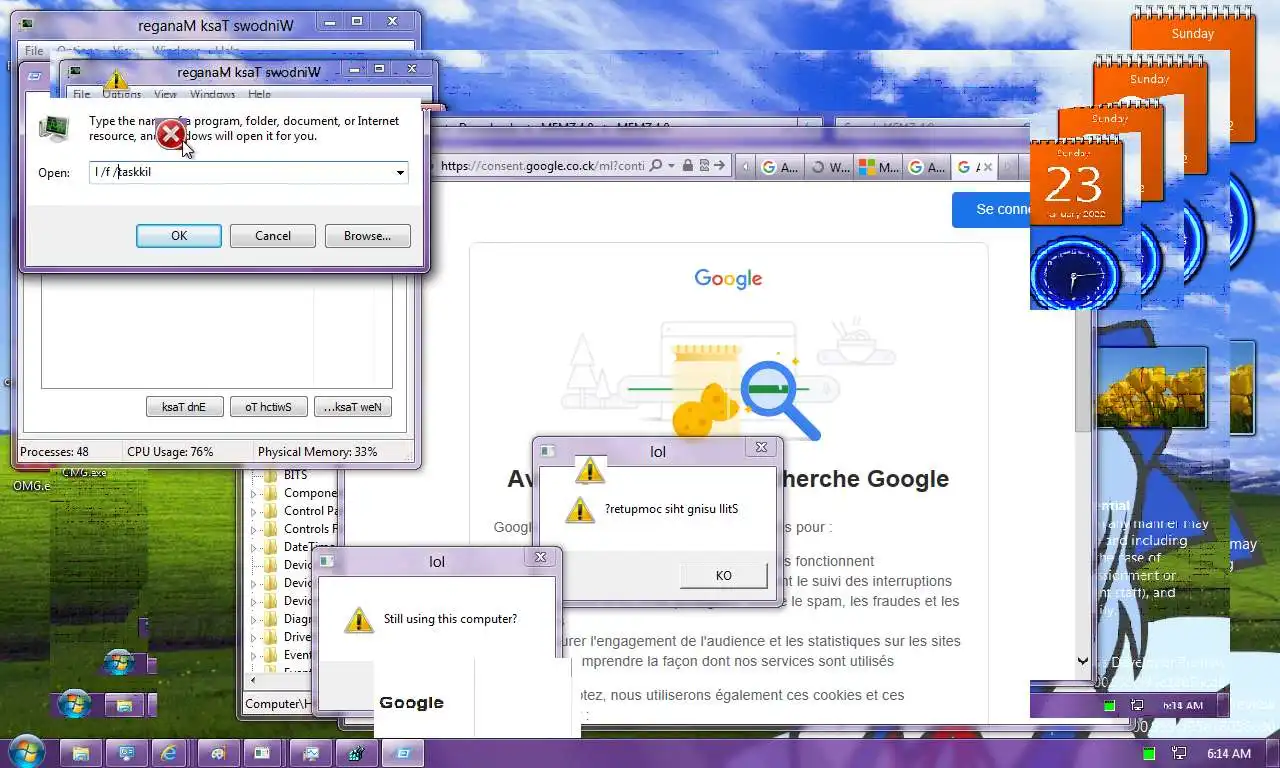Launch Internet Explorer from the taskbar
The height and width of the screenshot is (768, 1280).
click(x=169, y=753)
